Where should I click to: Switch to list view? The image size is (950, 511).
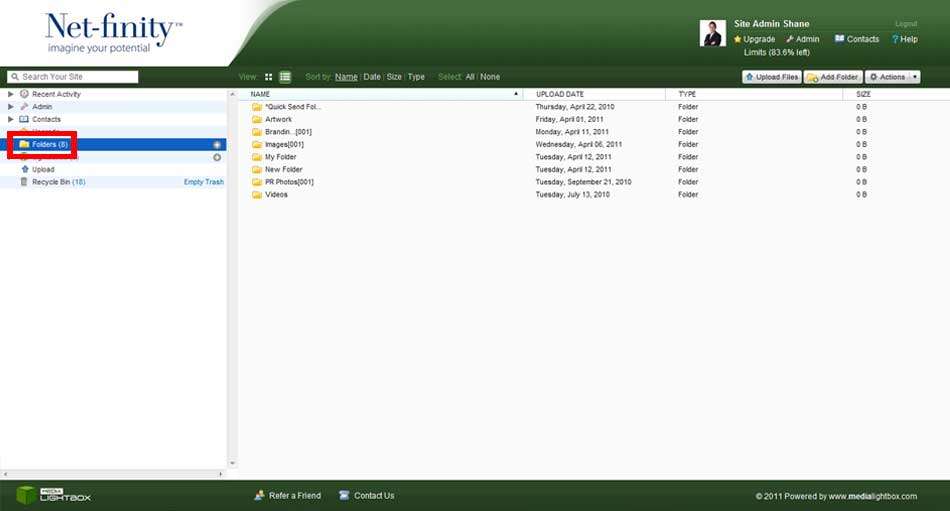click(x=285, y=77)
